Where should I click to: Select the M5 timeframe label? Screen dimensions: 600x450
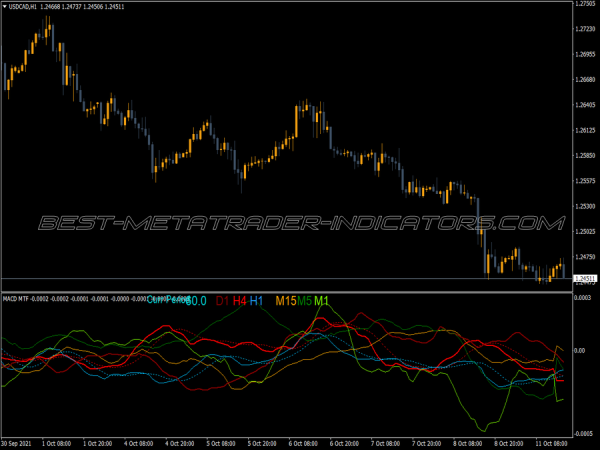click(305, 301)
